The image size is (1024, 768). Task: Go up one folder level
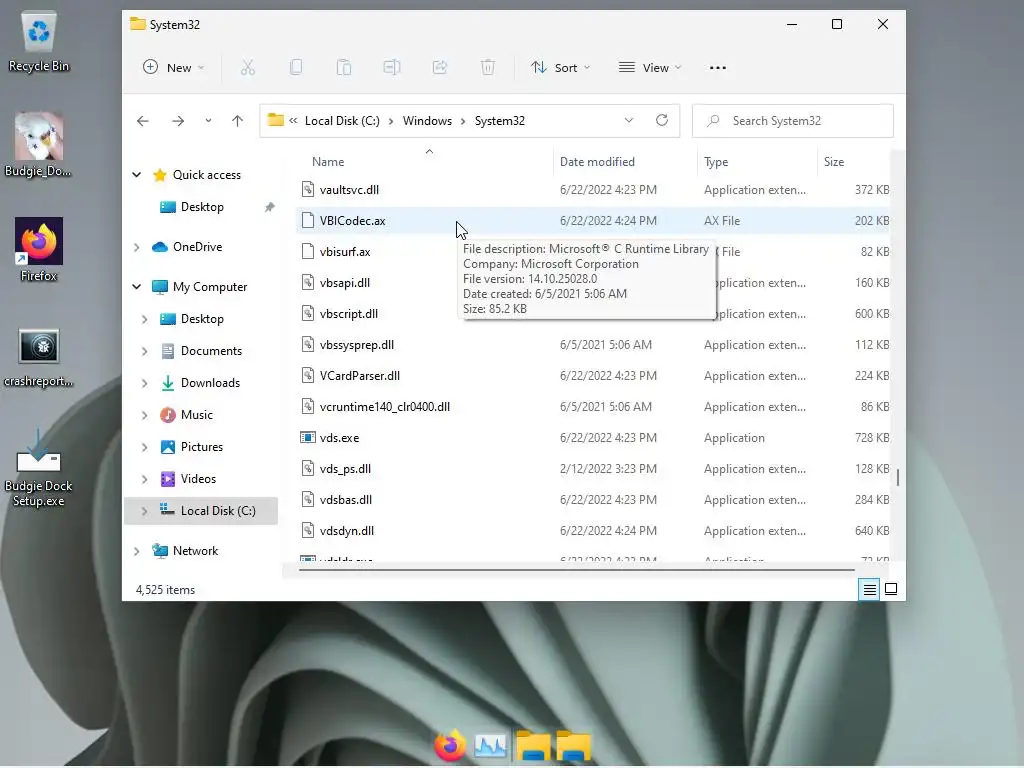tap(238, 121)
